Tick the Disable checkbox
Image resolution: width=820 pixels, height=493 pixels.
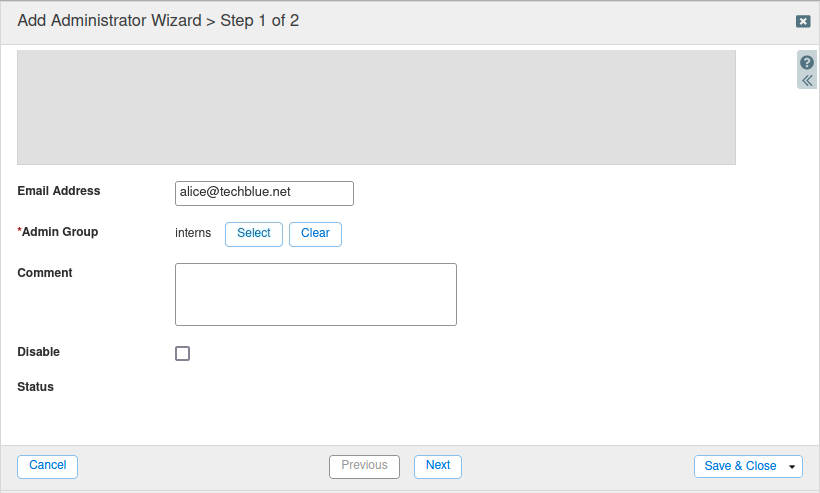coord(182,353)
